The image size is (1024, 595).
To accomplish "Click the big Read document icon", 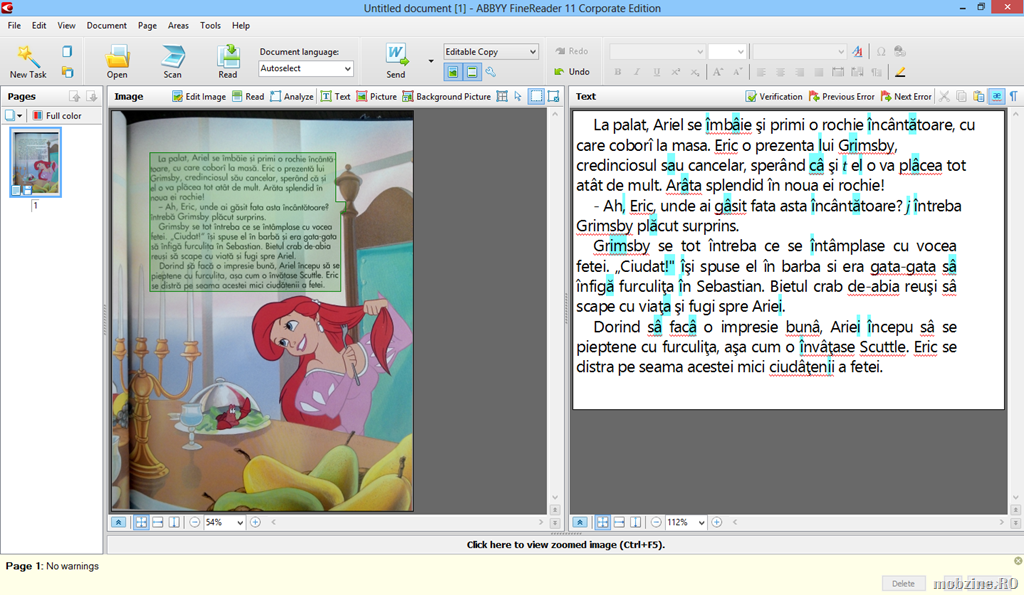I will (x=228, y=61).
